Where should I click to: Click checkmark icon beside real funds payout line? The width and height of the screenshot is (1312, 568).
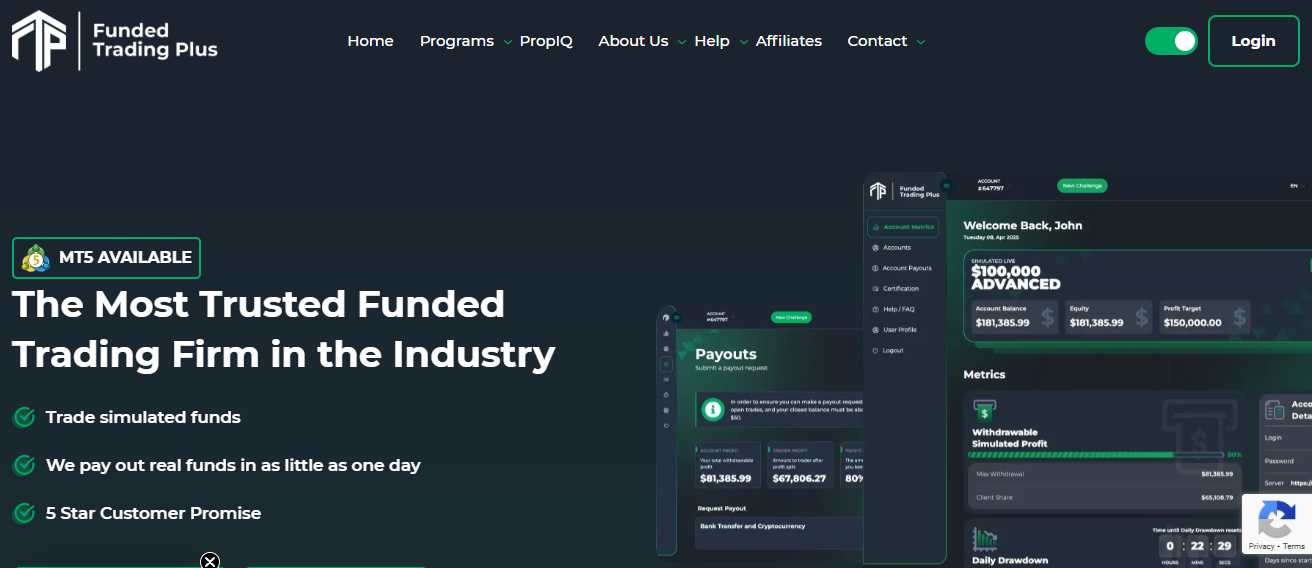[x=24, y=465]
